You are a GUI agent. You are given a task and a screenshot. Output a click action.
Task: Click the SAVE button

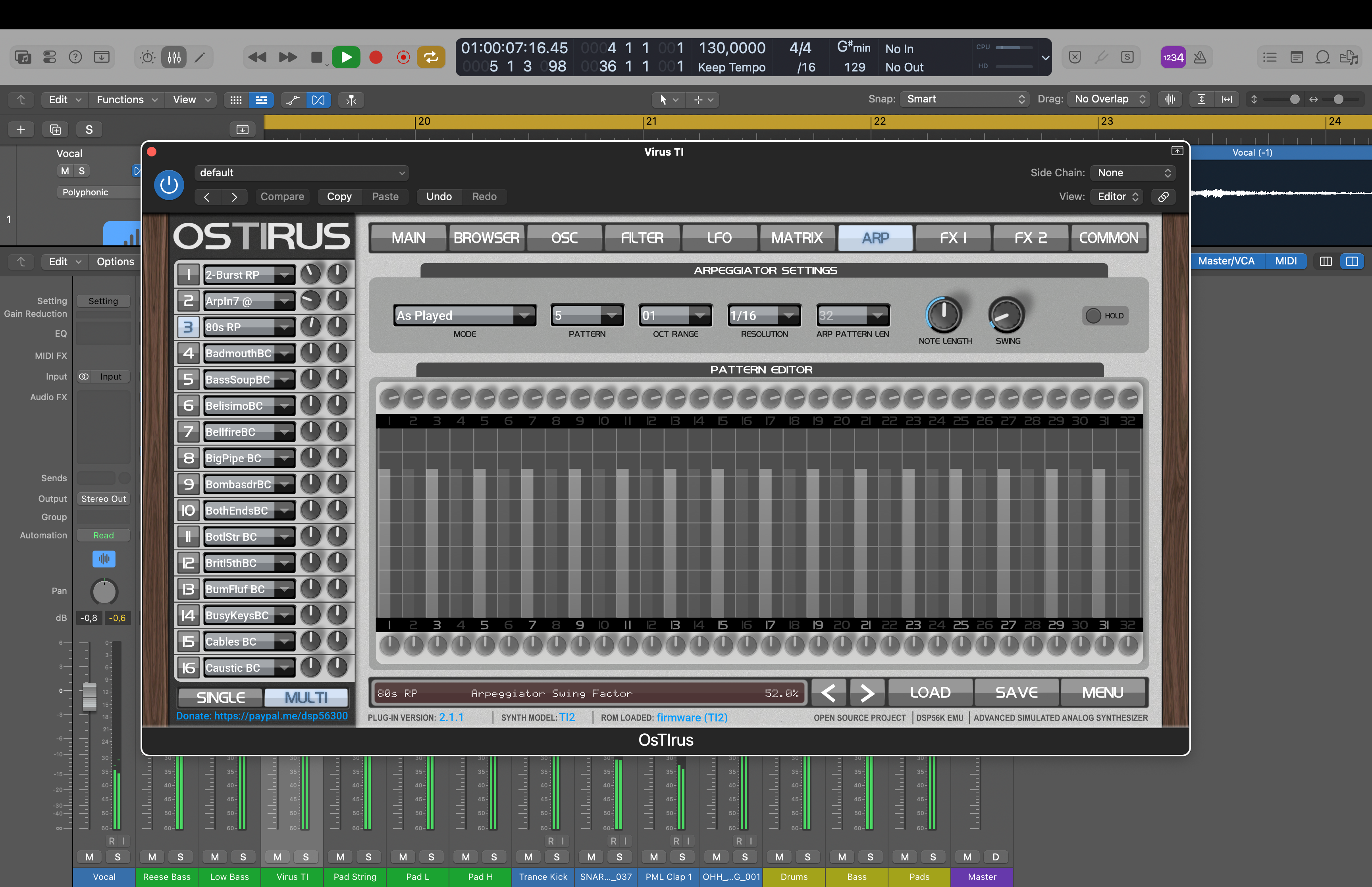point(1017,692)
